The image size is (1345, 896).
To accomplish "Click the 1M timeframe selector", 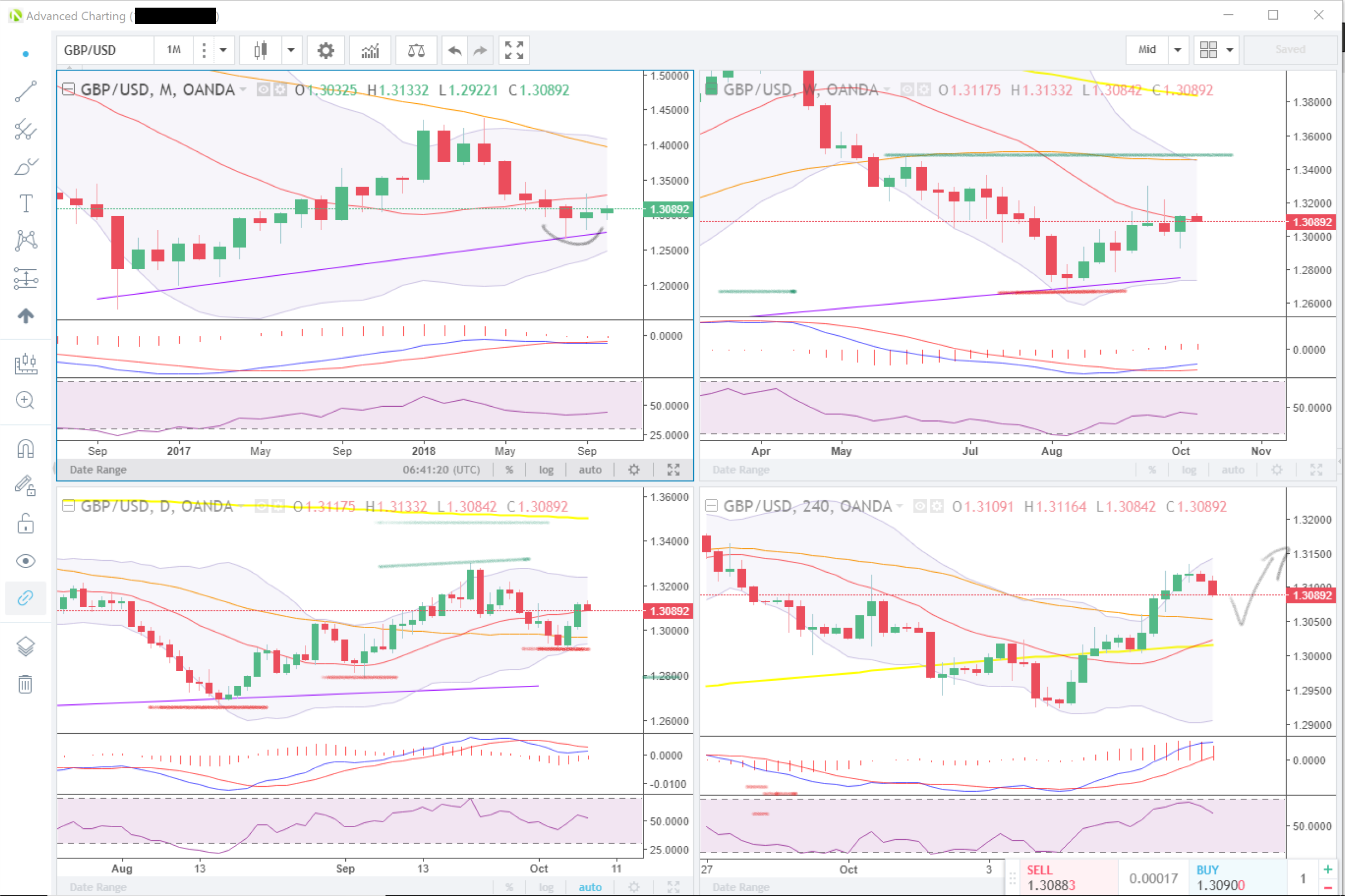I will [174, 50].
